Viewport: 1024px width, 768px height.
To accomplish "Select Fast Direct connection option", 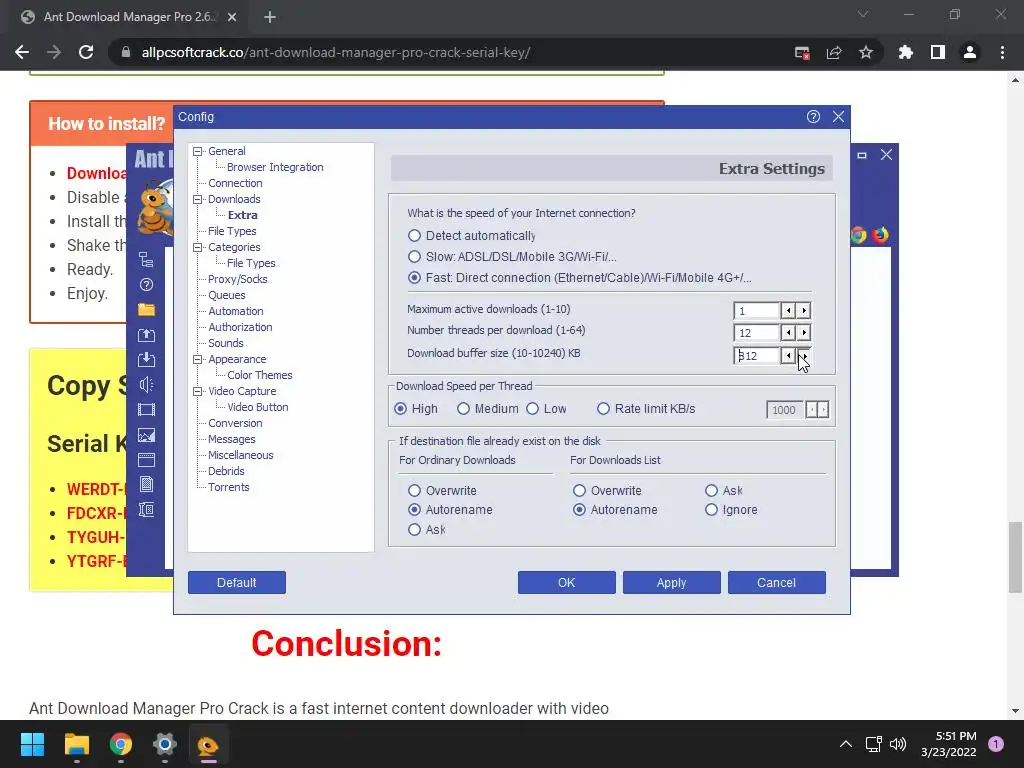I will click(x=579, y=278).
